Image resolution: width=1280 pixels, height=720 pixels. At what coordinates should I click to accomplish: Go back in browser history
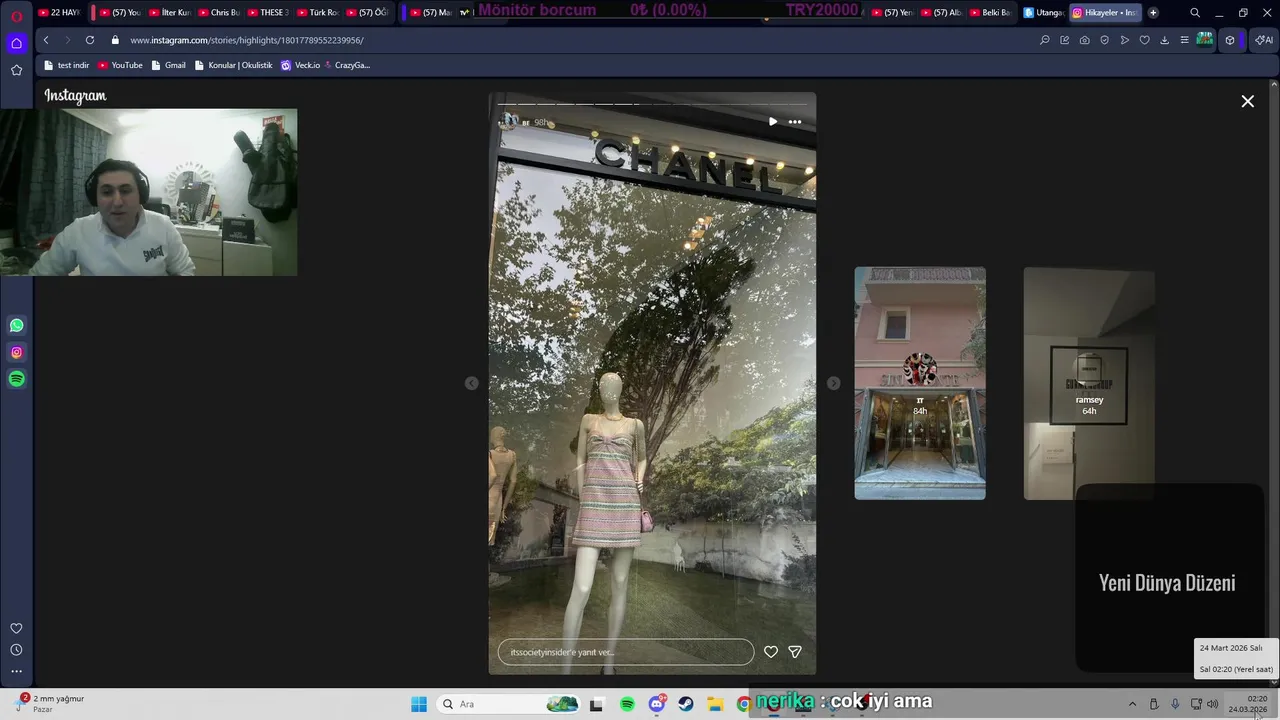(x=46, y=40)
